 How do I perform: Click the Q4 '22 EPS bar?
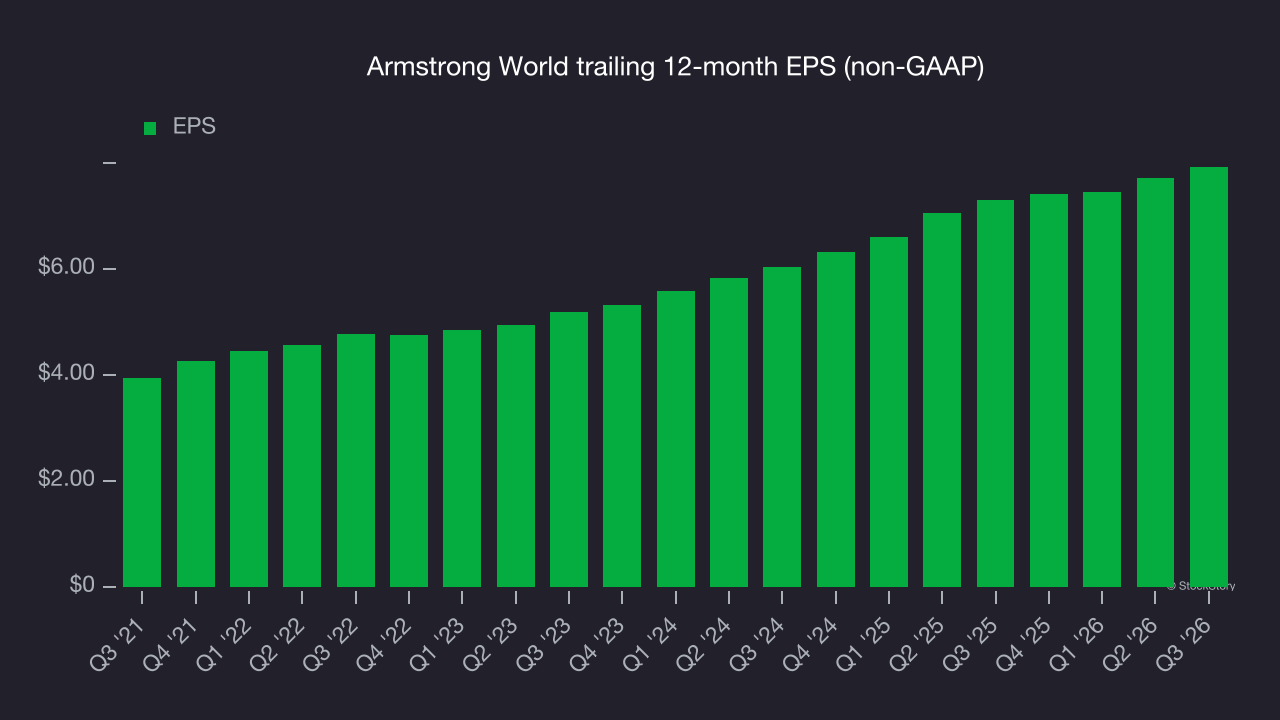(409, 461)
